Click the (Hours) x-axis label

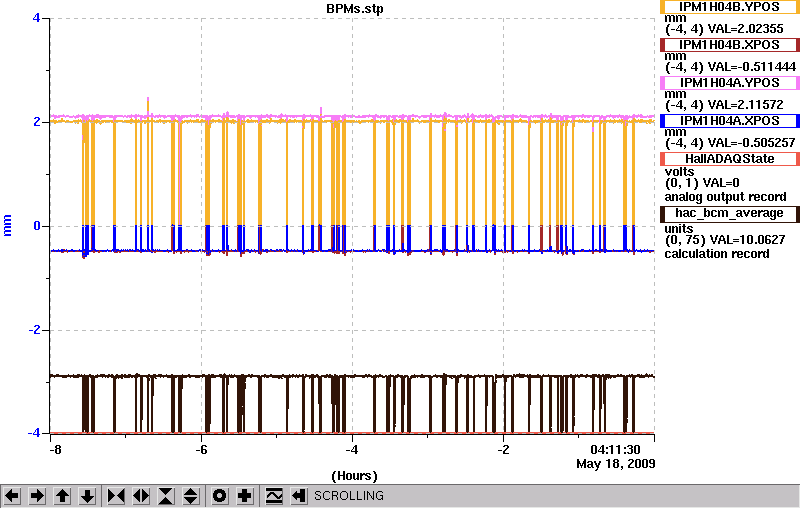[355, 476]
